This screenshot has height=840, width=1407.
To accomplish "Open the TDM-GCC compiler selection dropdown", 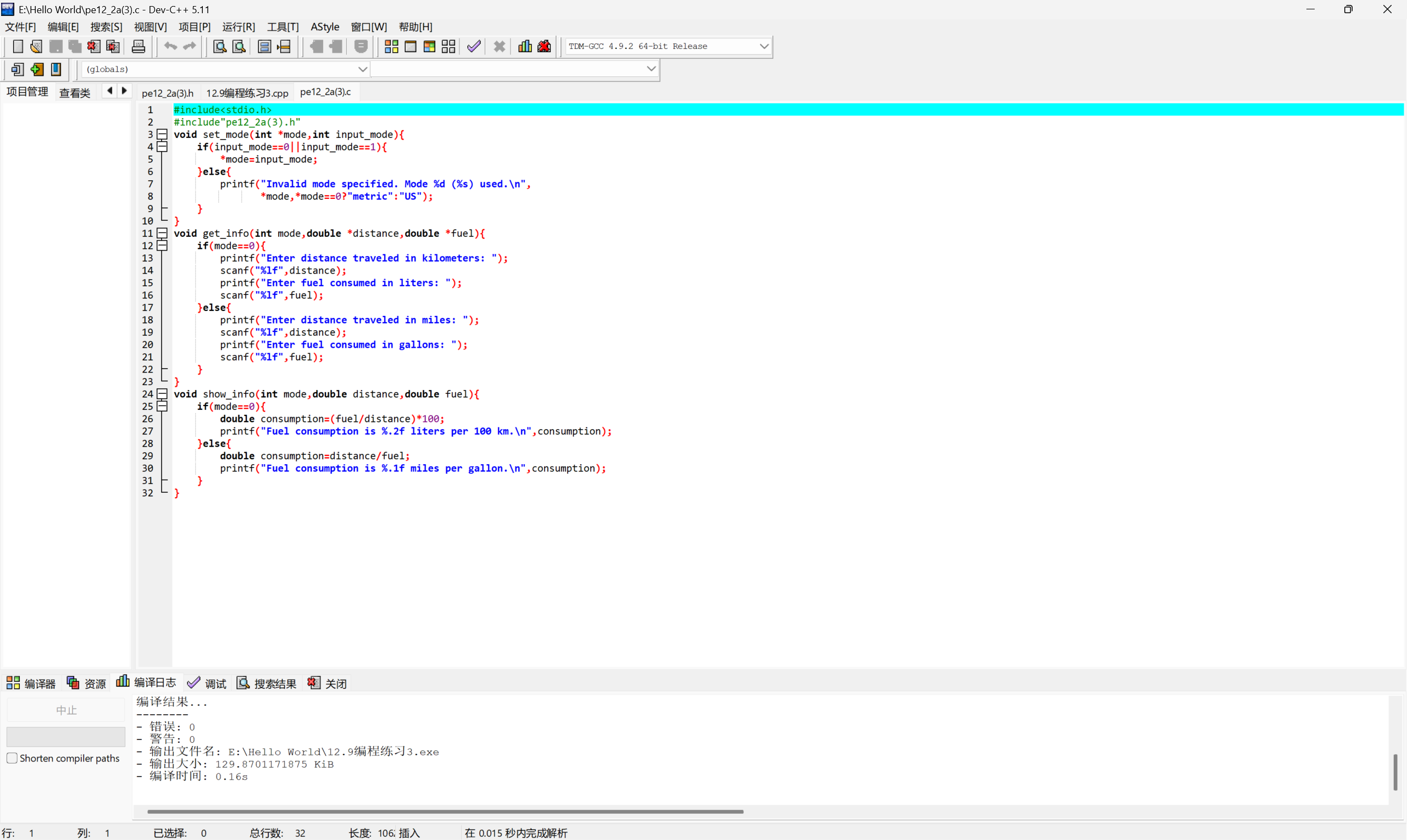I will coord(763,46).
